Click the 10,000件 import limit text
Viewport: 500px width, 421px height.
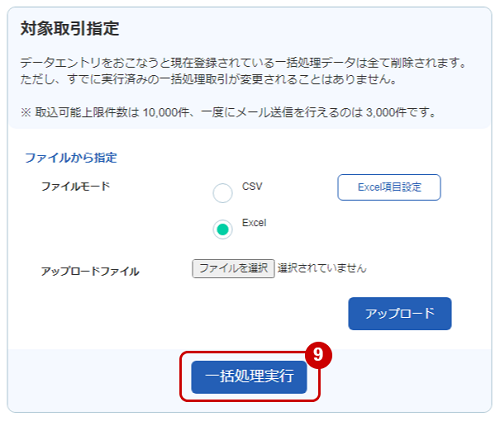click(x=166, y=113)
